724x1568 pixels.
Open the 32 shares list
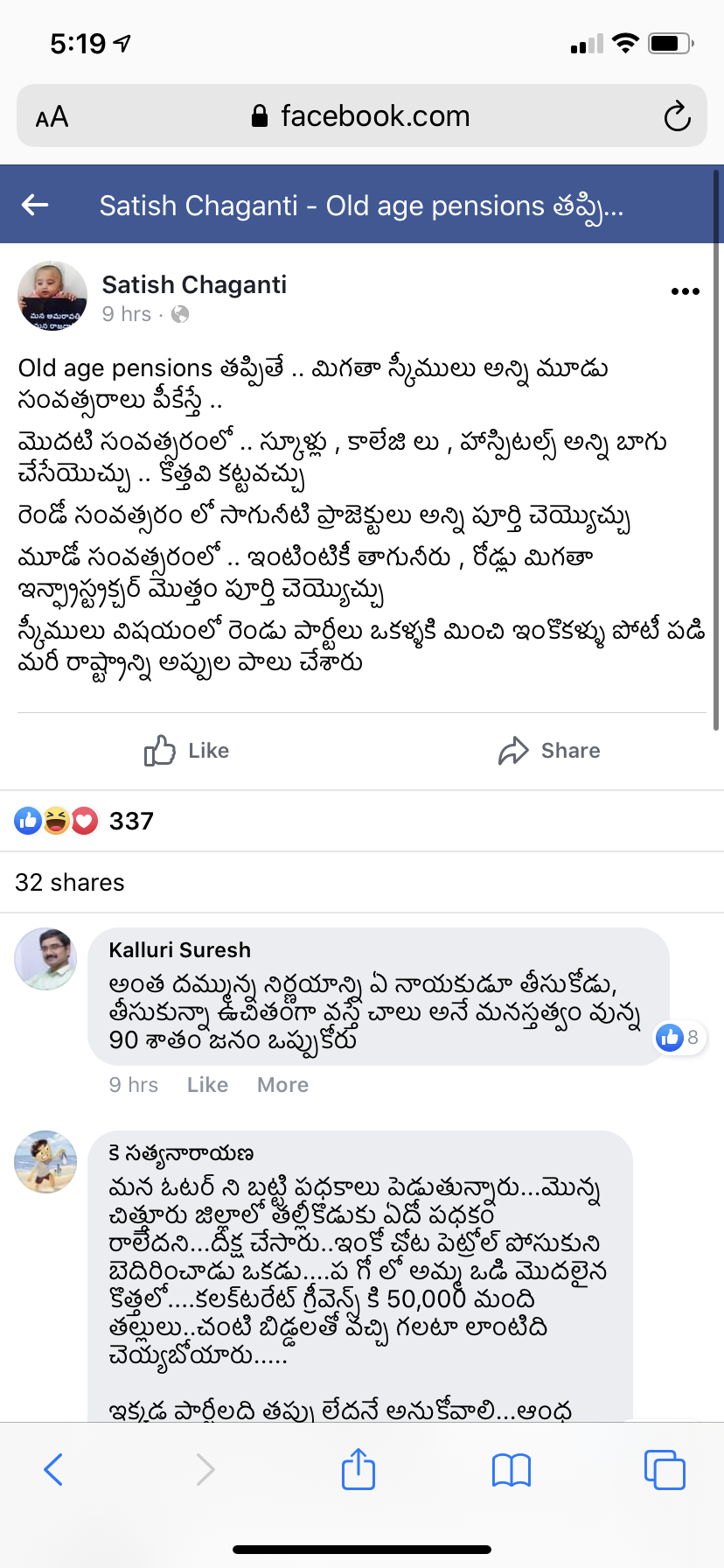tap(70, 882)
